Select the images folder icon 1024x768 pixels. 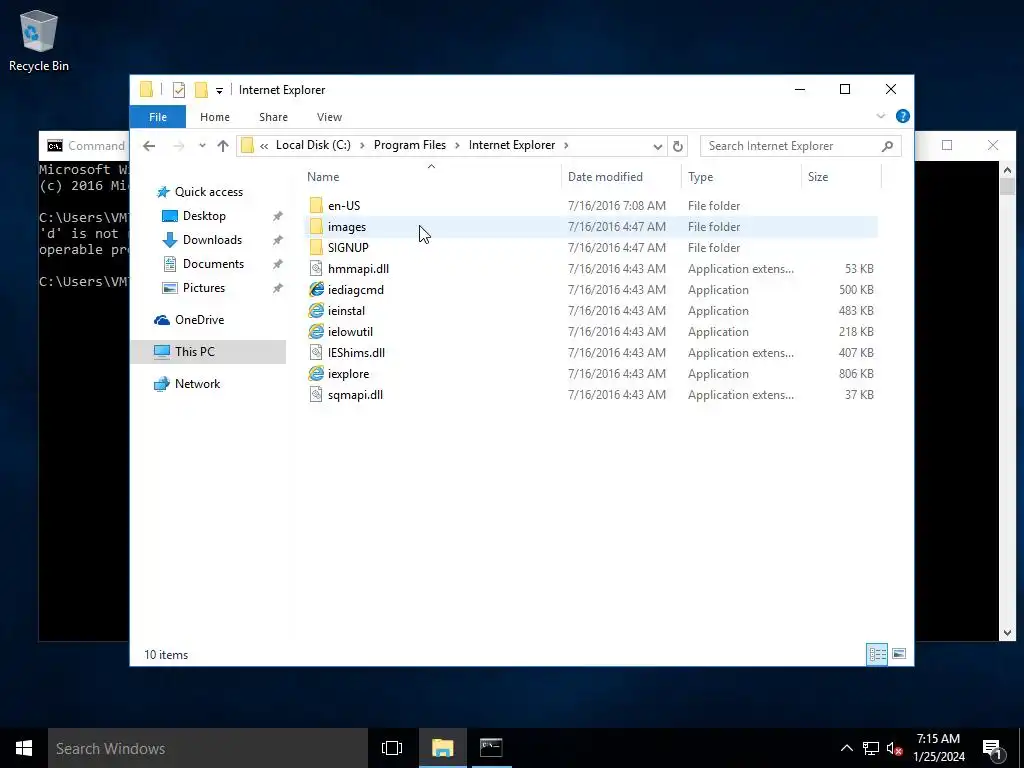[x=316, y=227]
